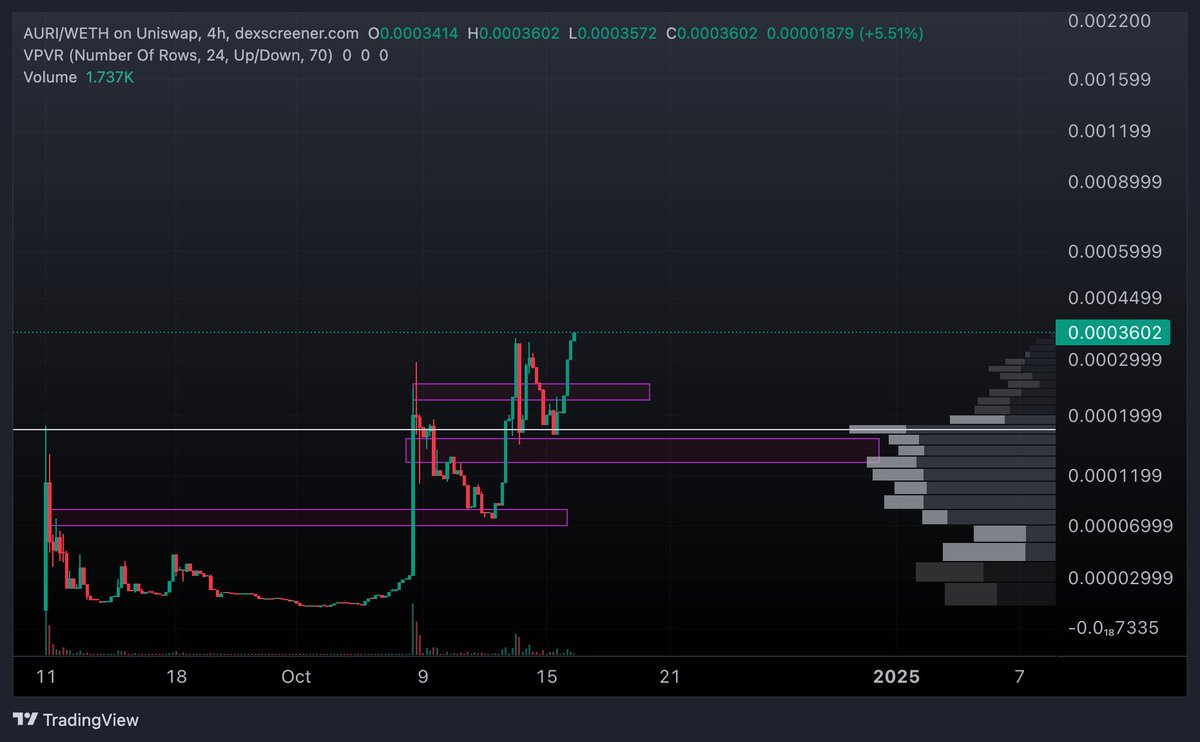Select the white horizontal price line
The image size is (1200, 742).
(x=534, y=430)
